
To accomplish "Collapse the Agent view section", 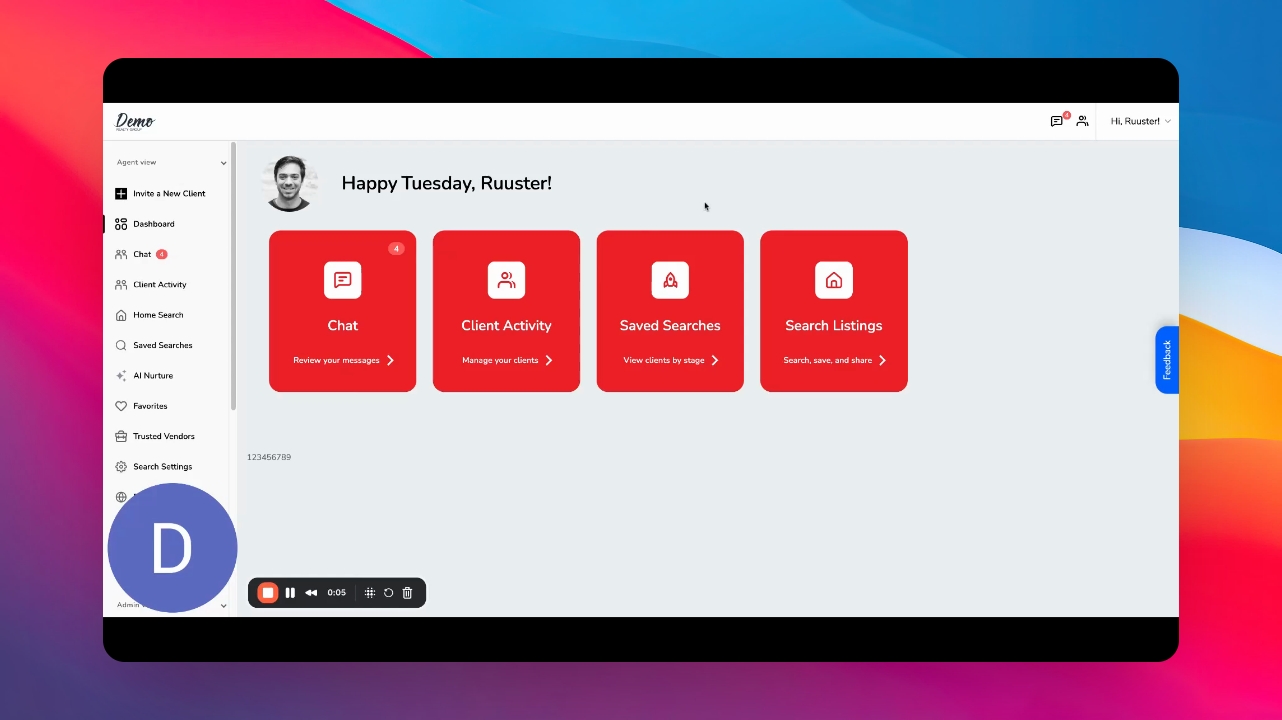I will coord(223,163).
